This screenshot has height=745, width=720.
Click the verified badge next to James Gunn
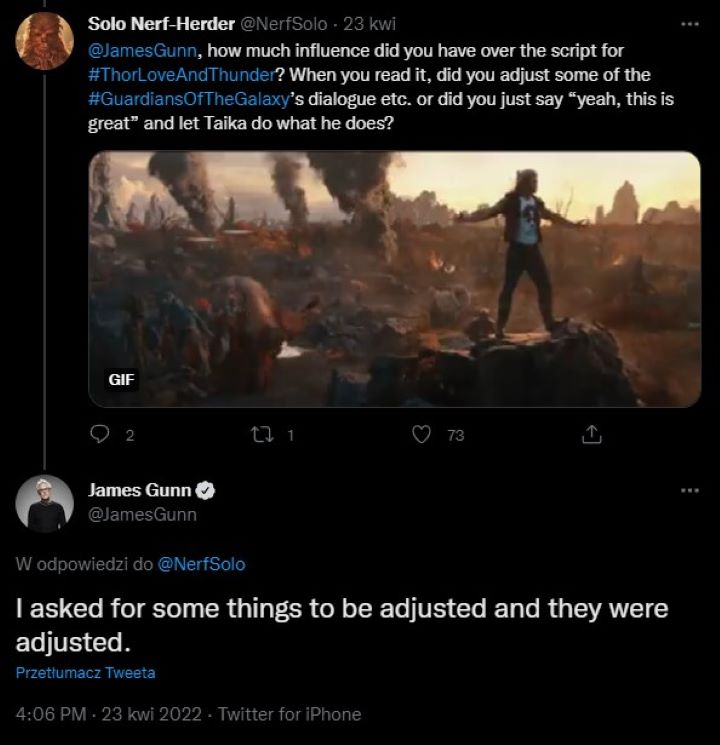click(206, 491)
